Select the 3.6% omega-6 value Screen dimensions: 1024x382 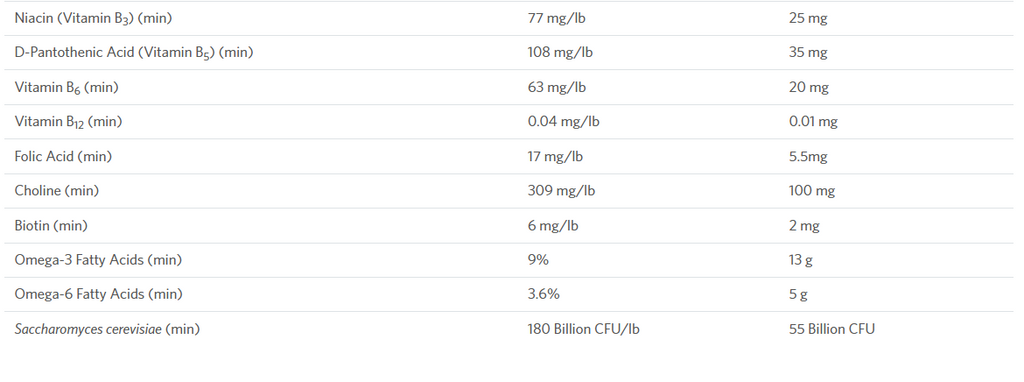click(543, 294)
